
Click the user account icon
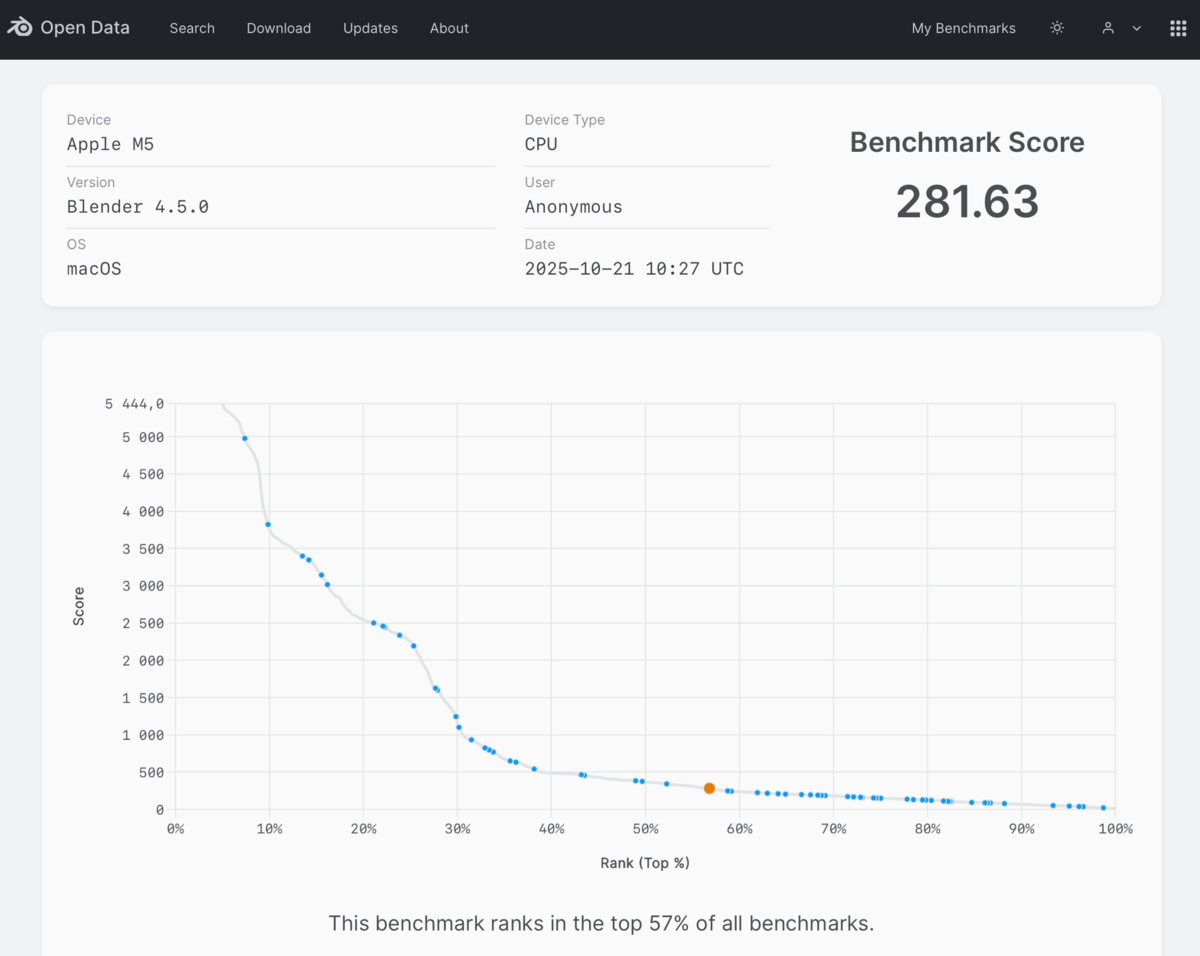tap(1108, 28)
